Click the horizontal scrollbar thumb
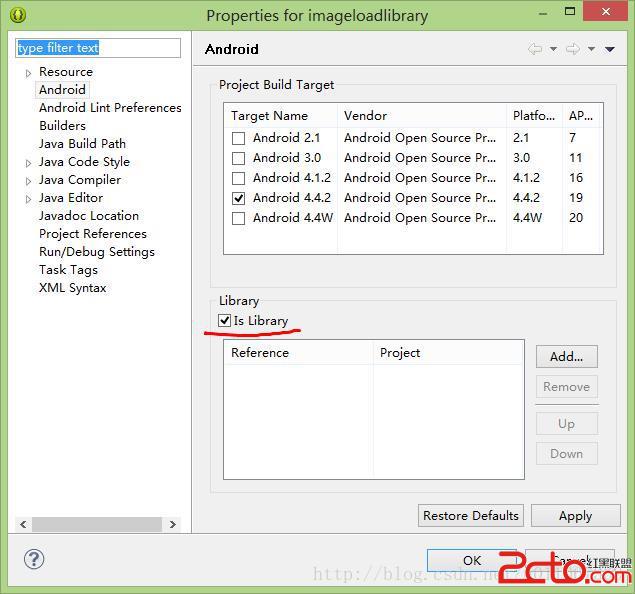This screenshot has height=594, width=635. click(97, 524)
